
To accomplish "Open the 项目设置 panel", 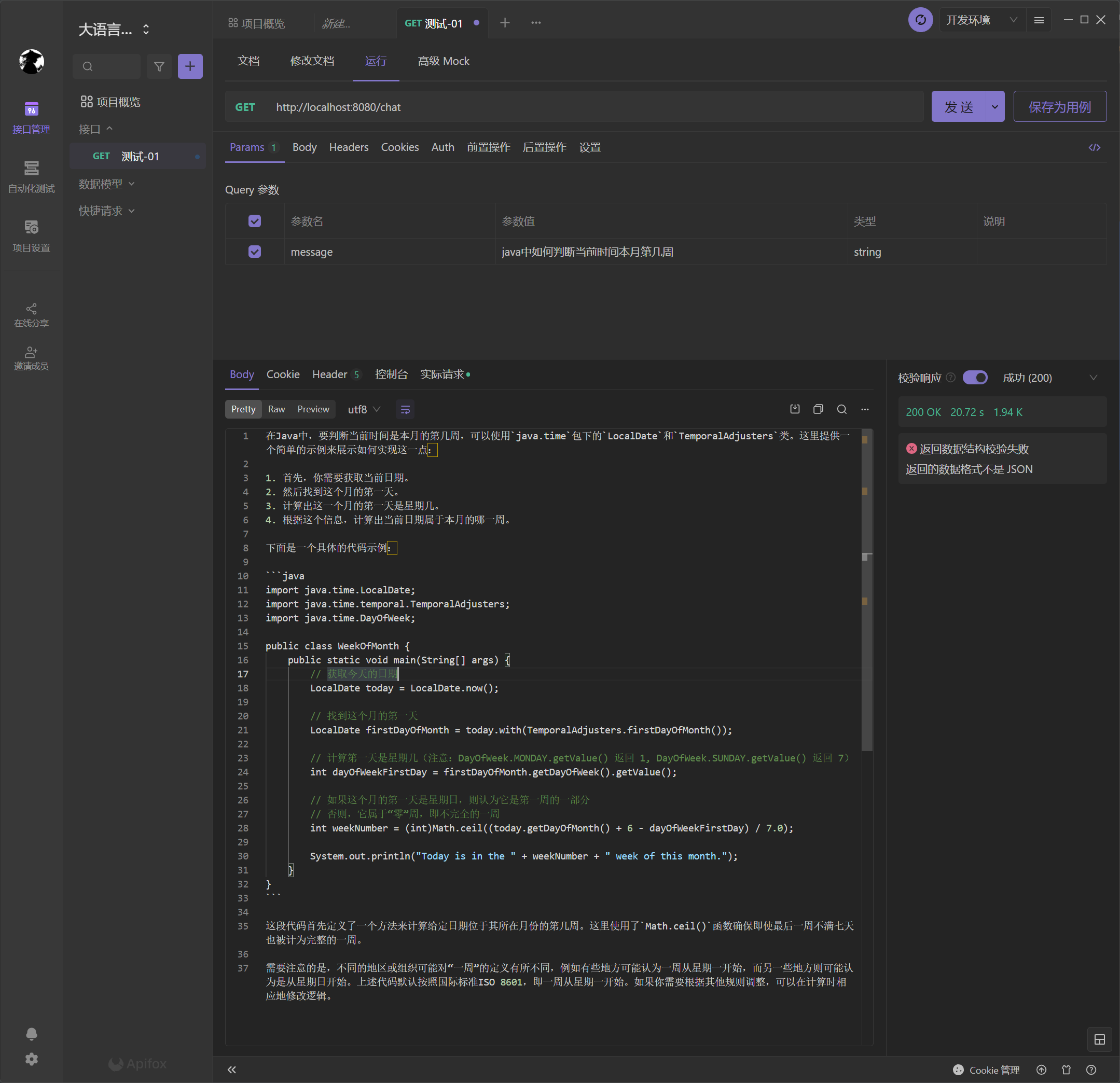I will pos(32,236).
